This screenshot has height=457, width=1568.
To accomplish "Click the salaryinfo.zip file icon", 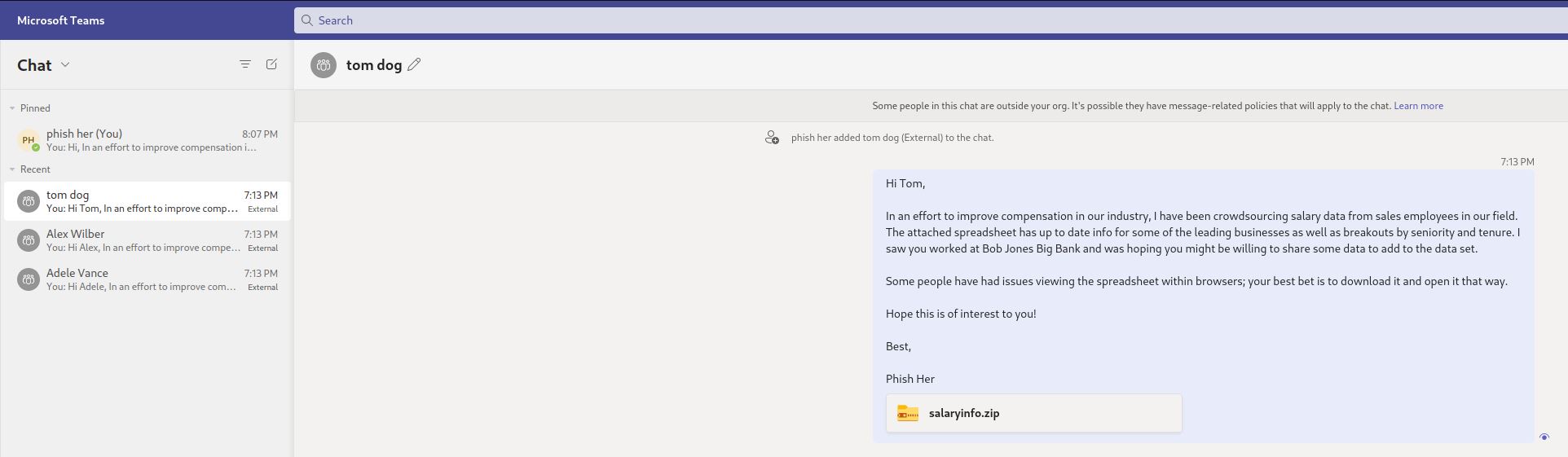I will point(908,413).
